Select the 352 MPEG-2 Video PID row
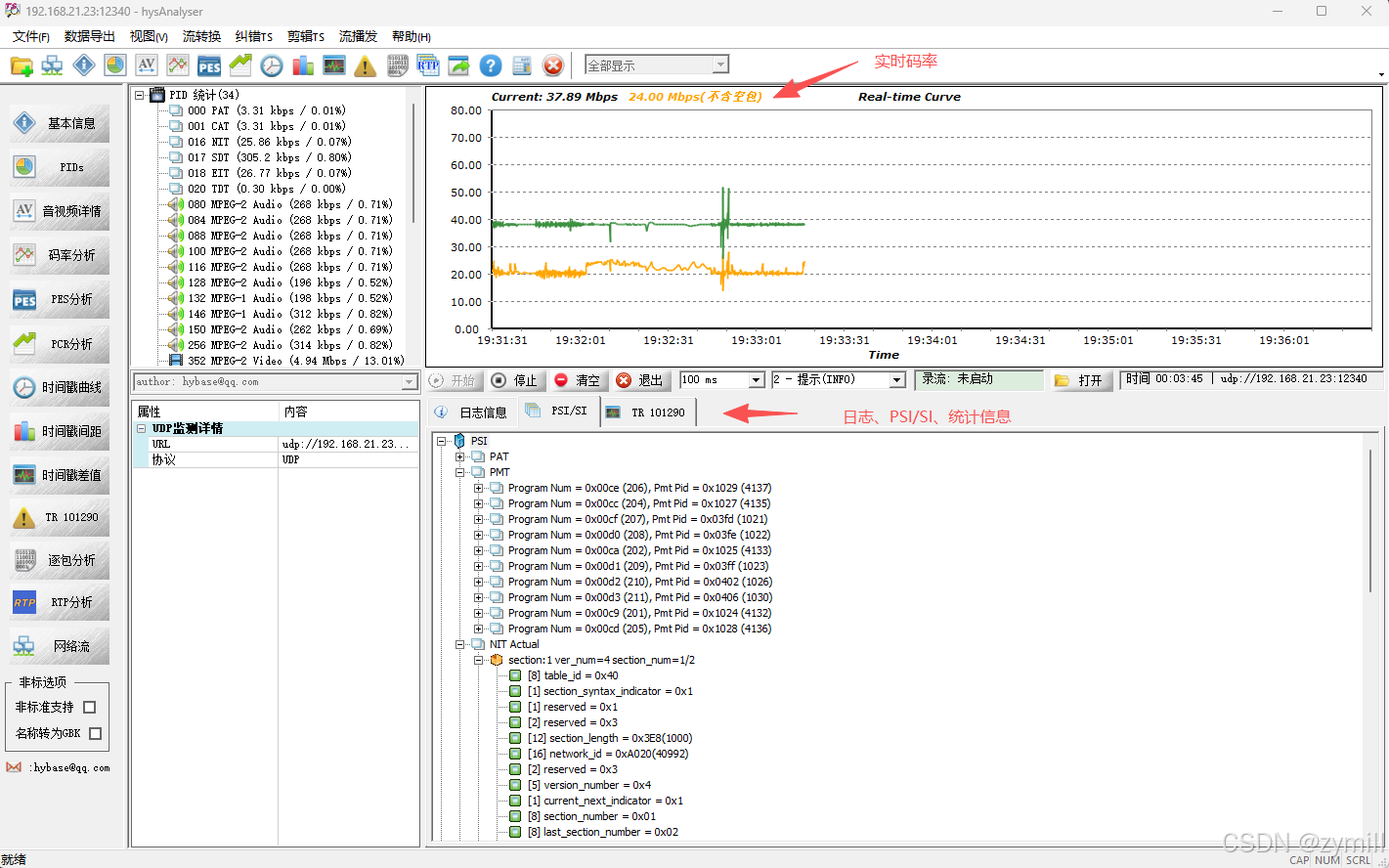 286,361
